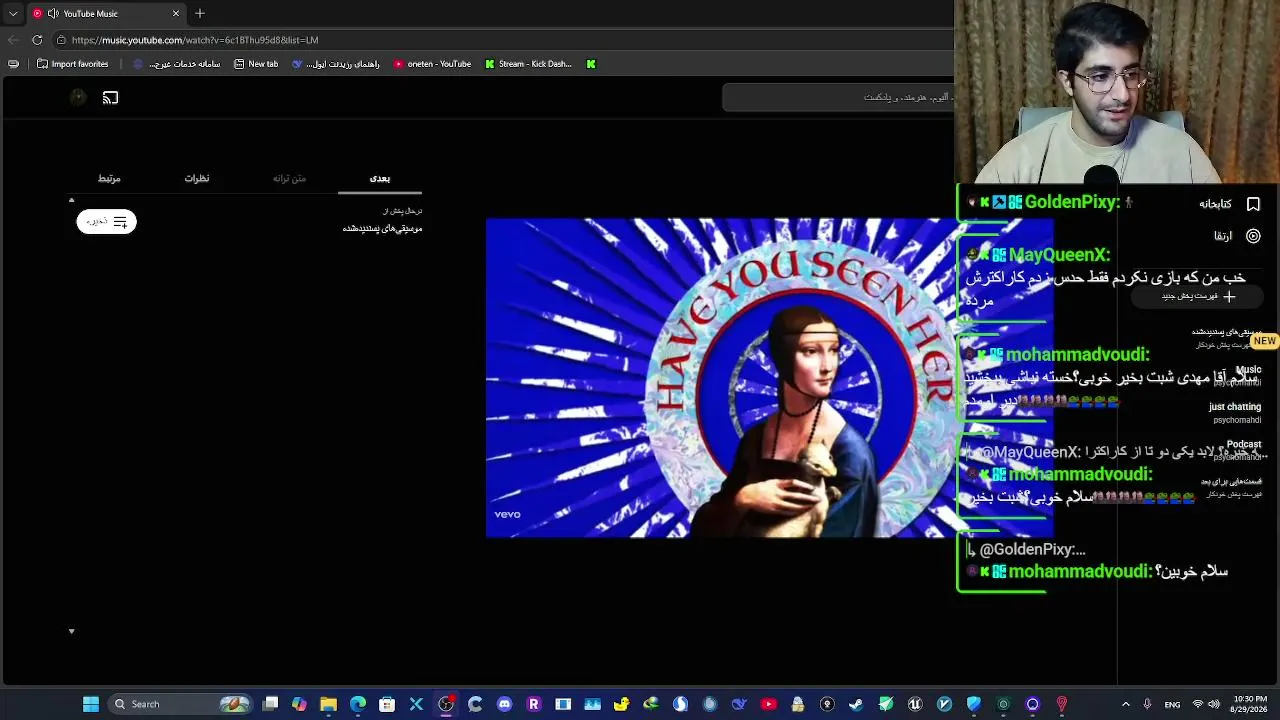
Task: Open the red YouTube taskbar icon
Action: pyautogui.click(x=768, y=704)
